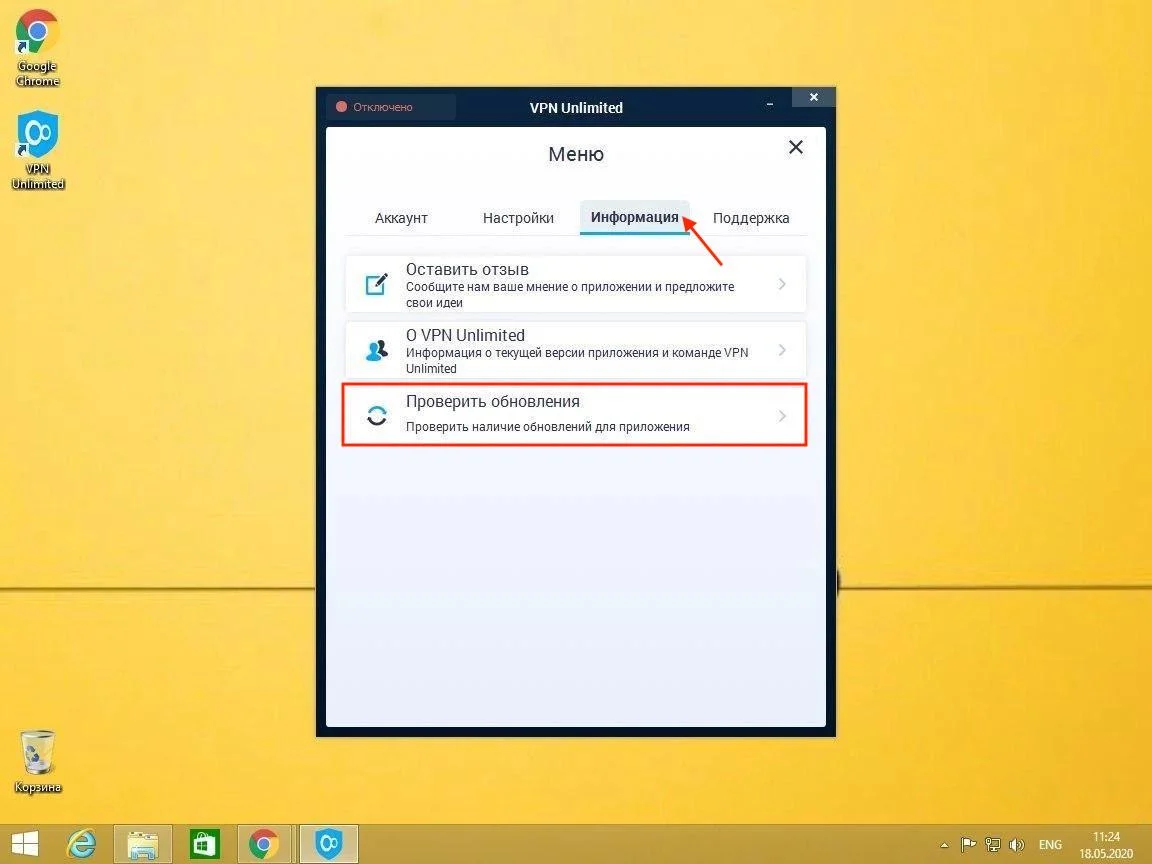The height and width of the screenshot is (864, 1152).
Task: Expand the Проверить обновления chevron arrow
Action: coord(782,416)
